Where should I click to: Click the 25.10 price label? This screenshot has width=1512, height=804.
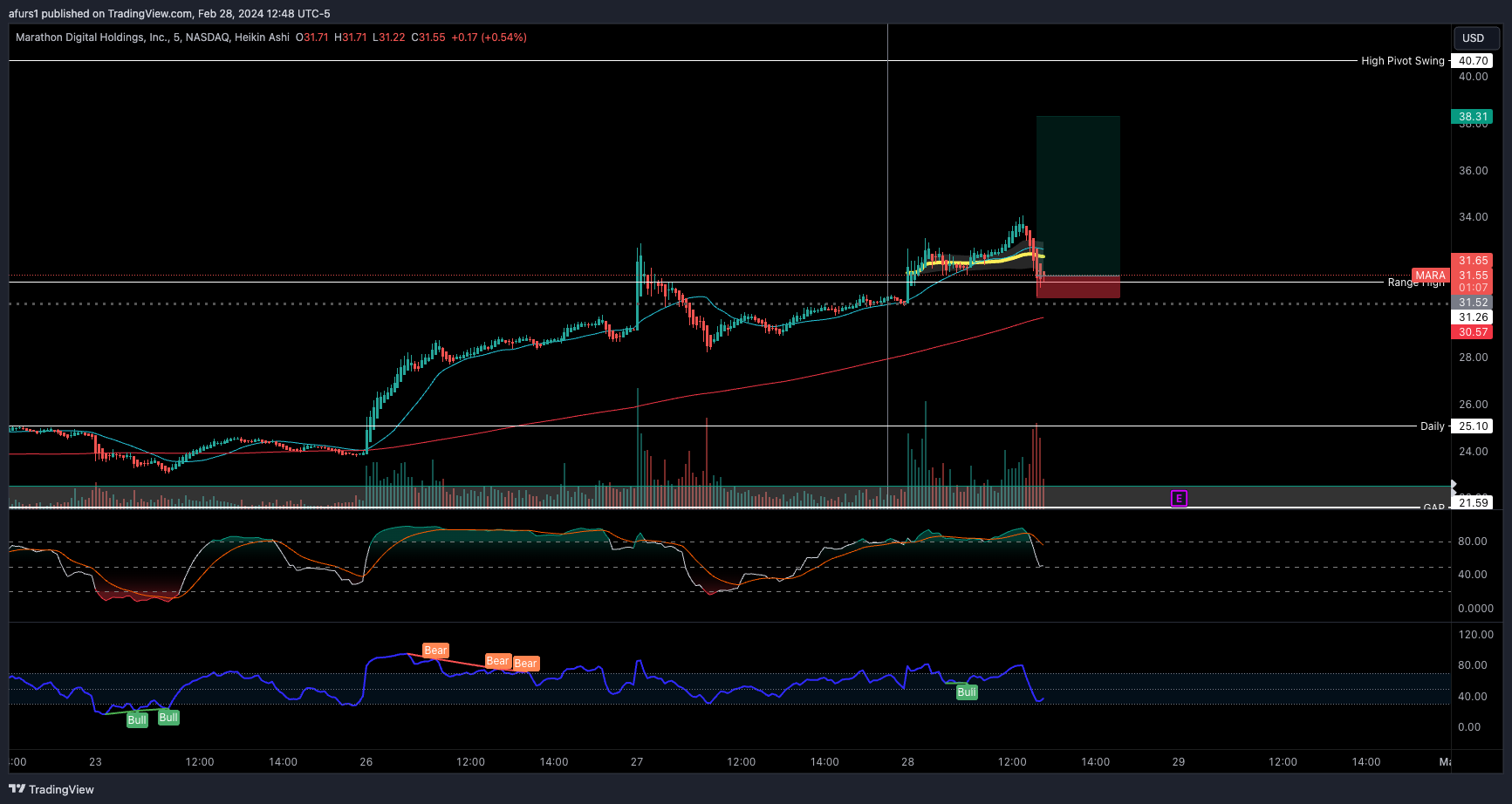point(1473,426)
